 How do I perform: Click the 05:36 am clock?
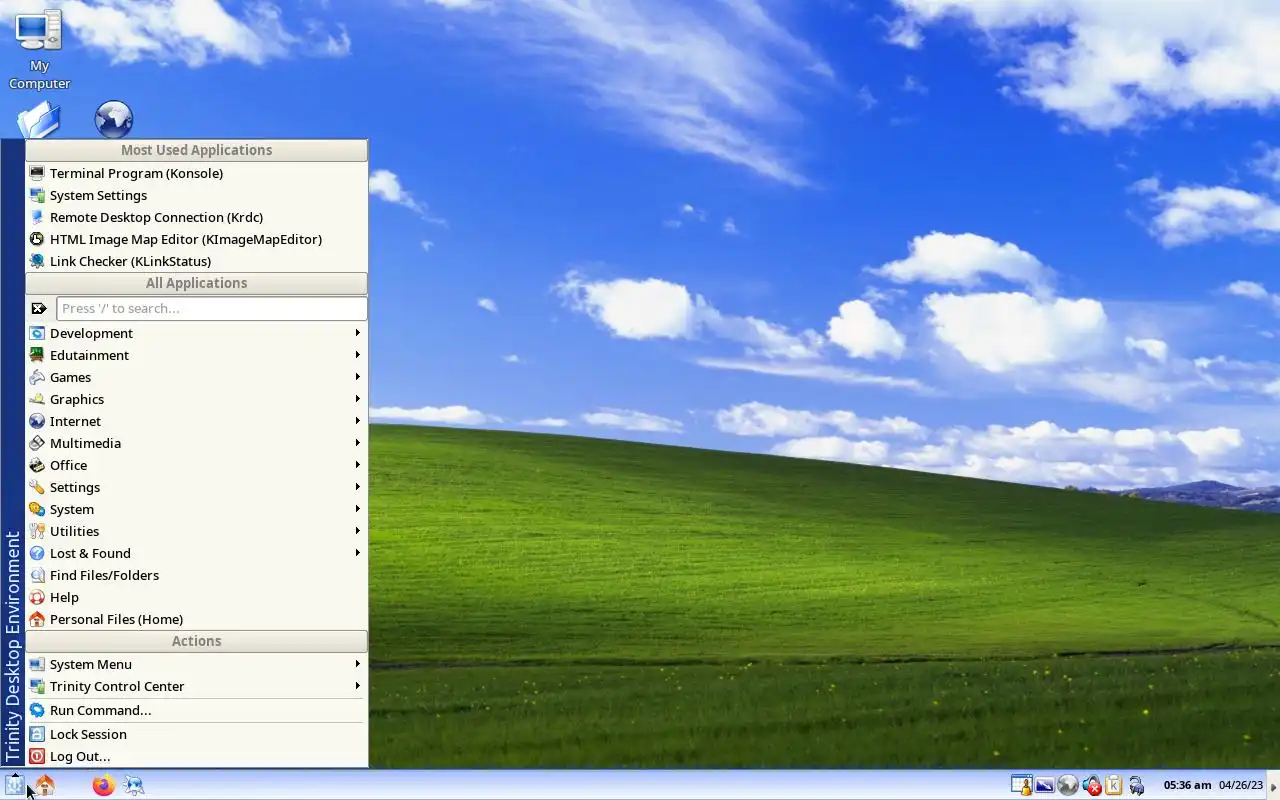[1187, 785]
